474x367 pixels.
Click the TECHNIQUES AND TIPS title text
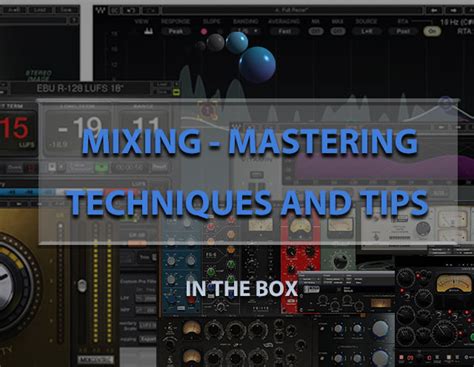(x=247, y=202)
